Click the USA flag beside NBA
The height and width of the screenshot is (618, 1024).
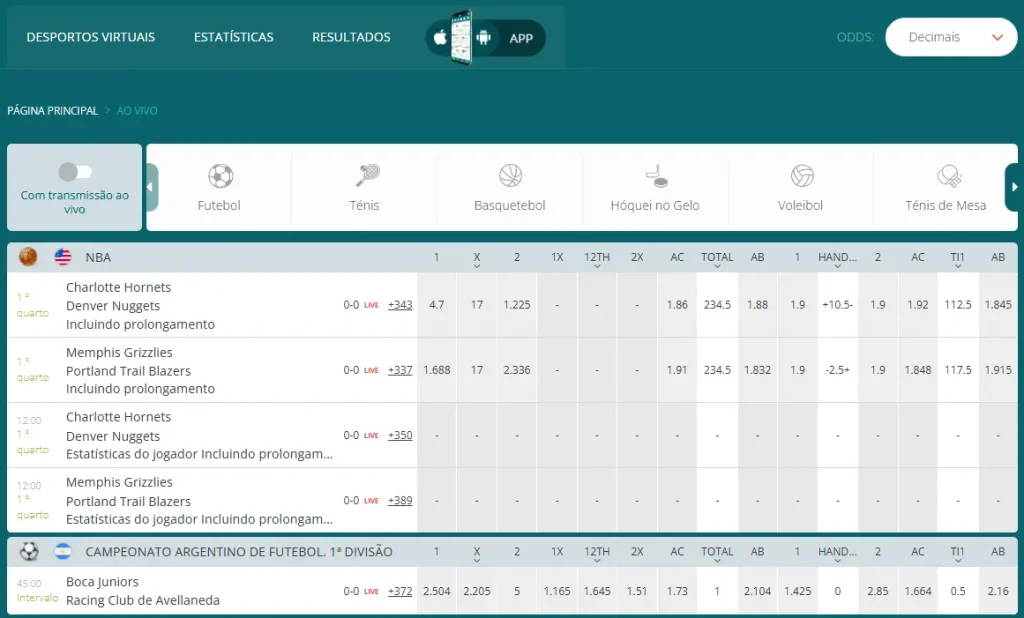pos(63,257)
